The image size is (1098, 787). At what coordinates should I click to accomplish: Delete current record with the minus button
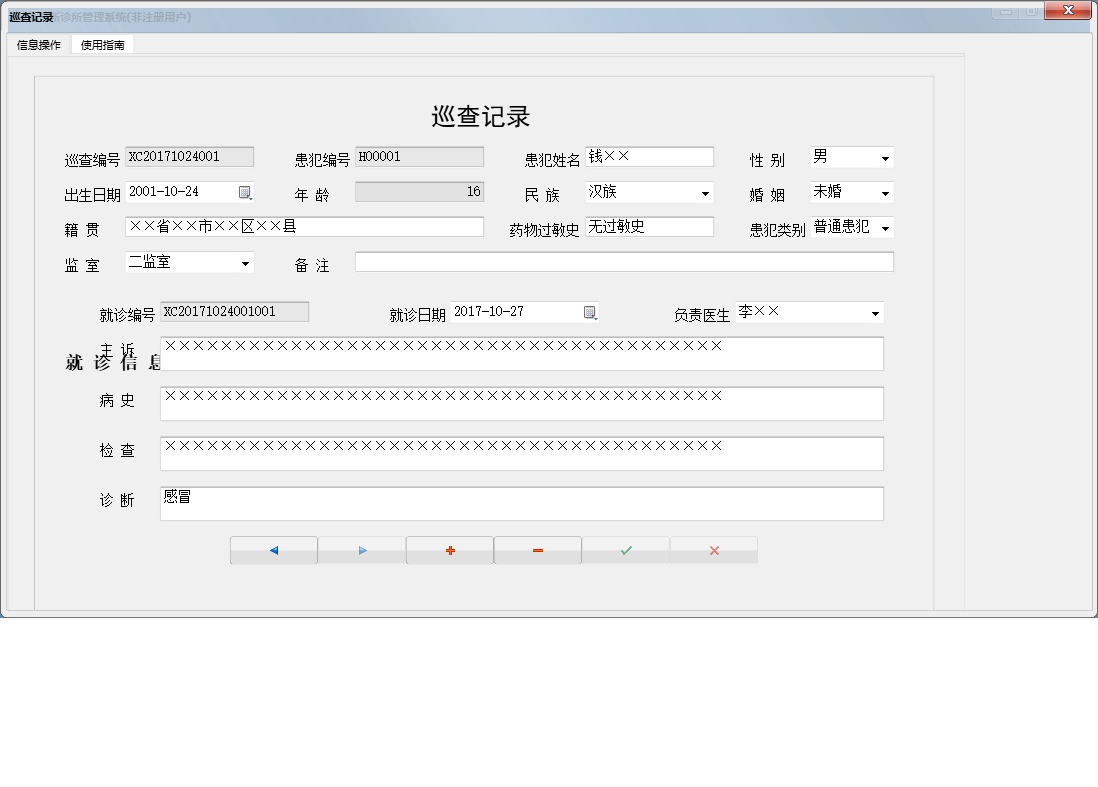(x=537, y=549)
